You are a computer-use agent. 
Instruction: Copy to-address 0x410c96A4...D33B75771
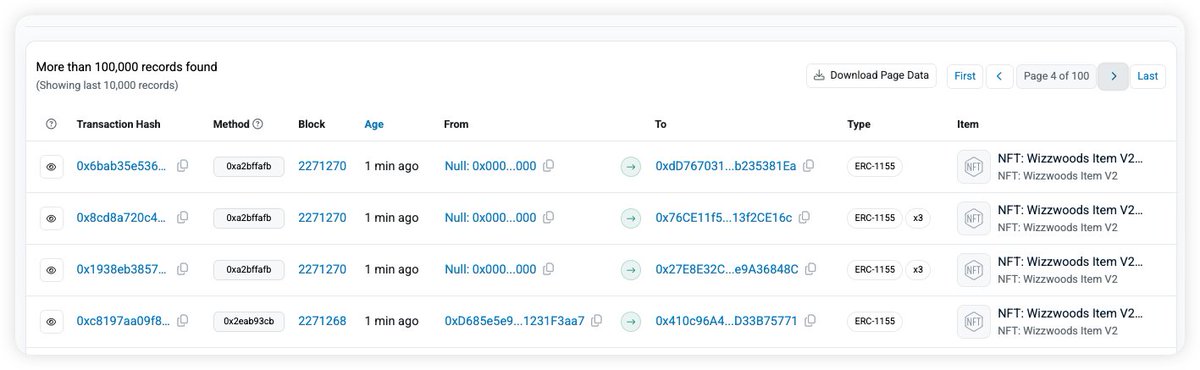(809, 321)
